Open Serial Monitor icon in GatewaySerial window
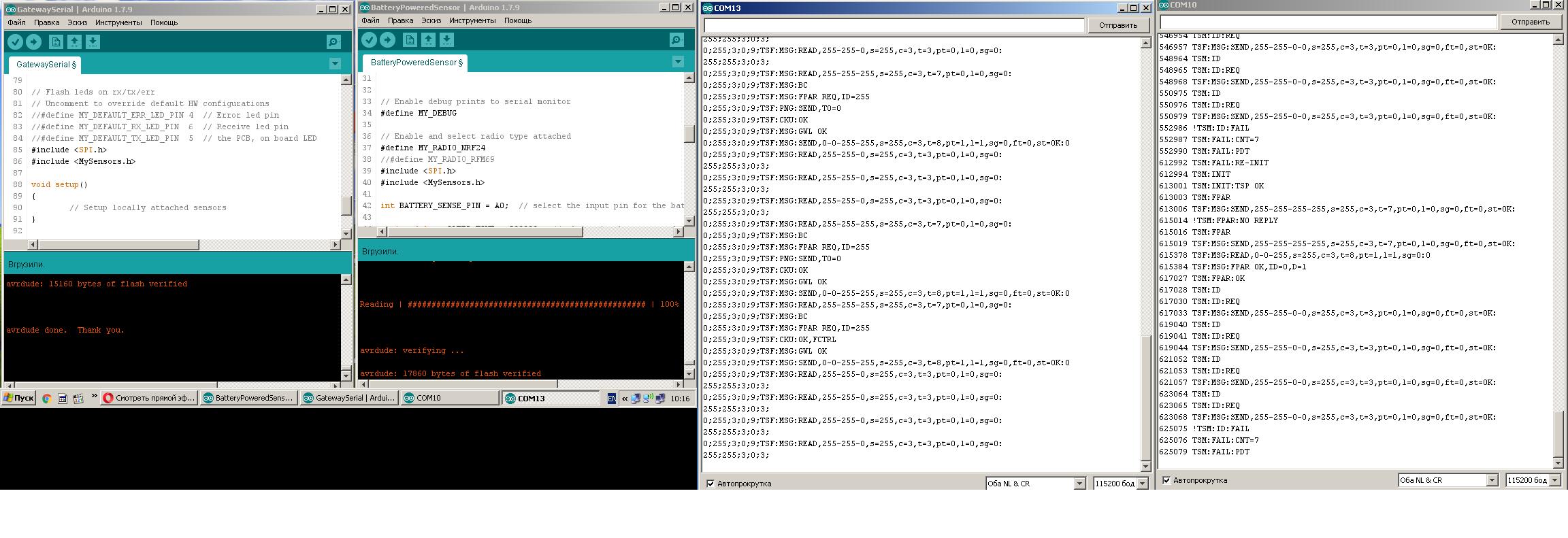This screenshot has width=1568, height=538. click(x=333, y=42)
